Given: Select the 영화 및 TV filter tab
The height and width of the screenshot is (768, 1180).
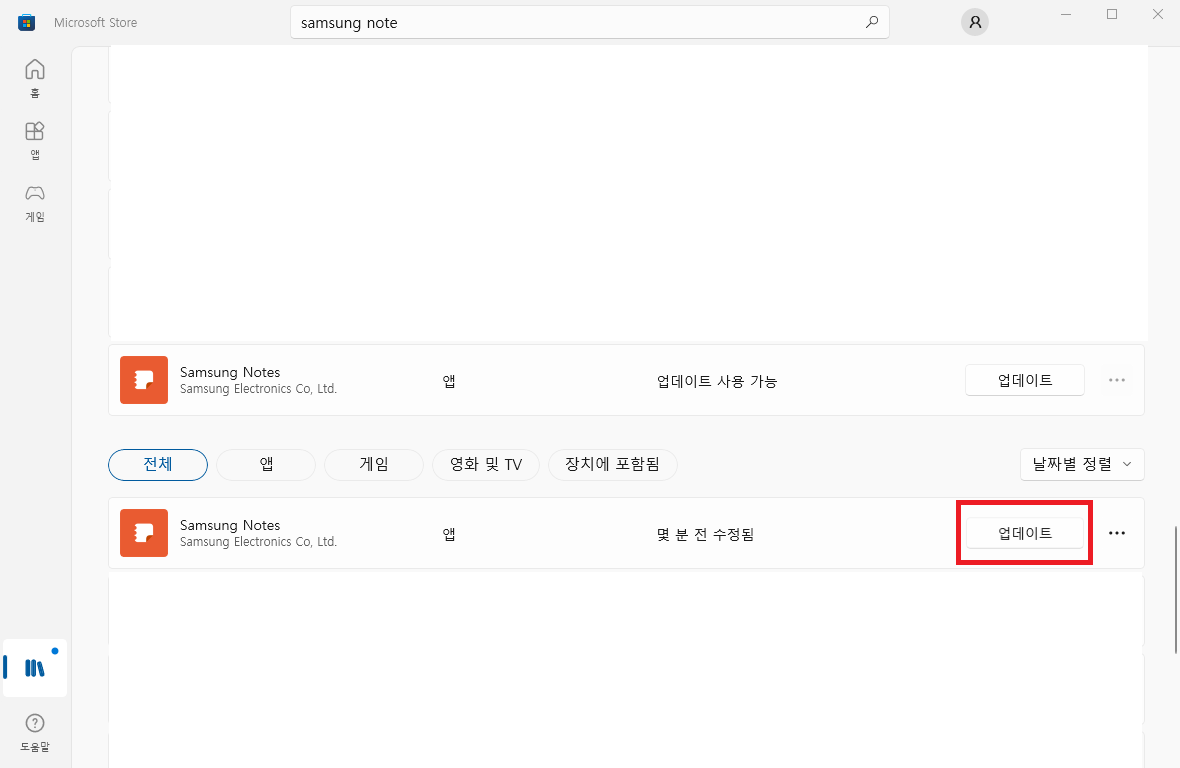Looking at the screenshot, I should tap(486, 464).
